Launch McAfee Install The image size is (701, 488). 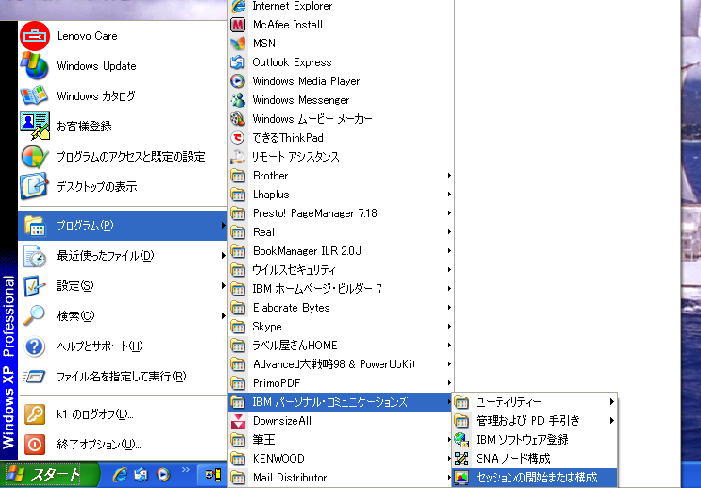click(x=341, y=24)
